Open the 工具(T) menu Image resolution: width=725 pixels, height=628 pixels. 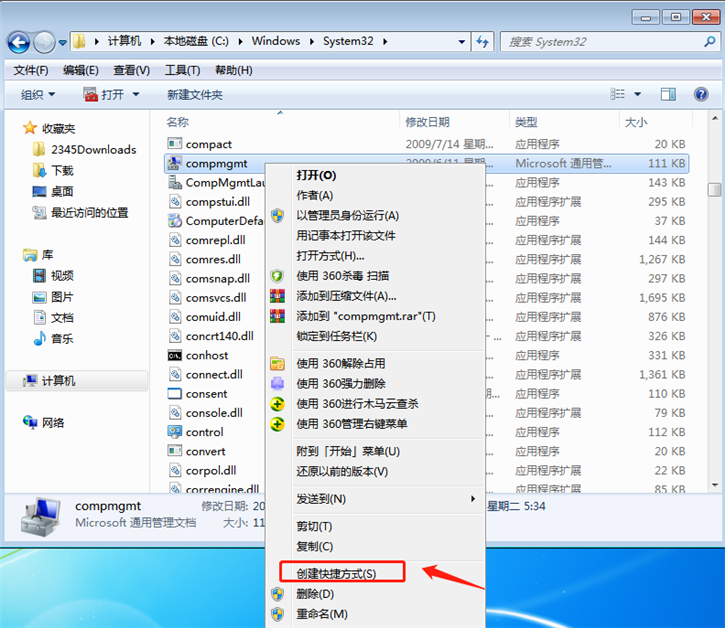[183, 70]
